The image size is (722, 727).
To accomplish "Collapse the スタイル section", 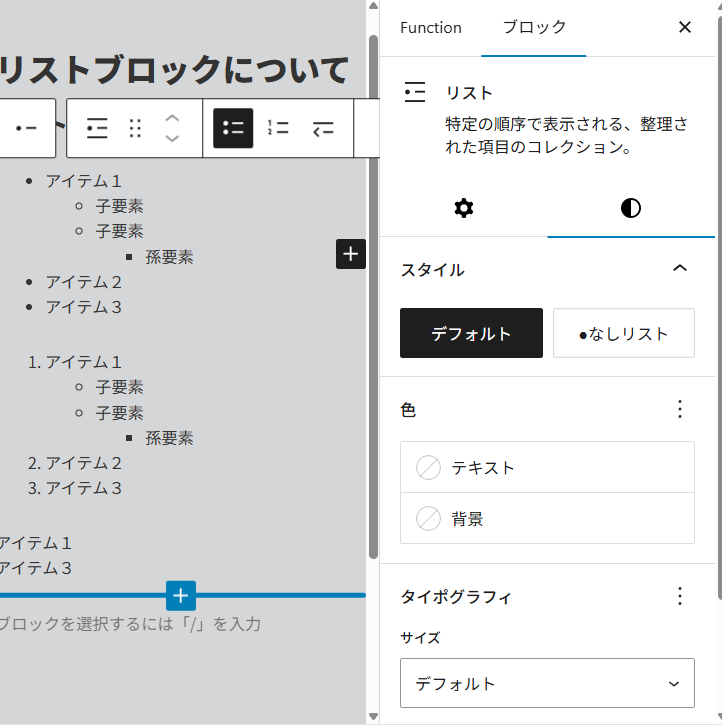I will pyautogui.click(x=680, y=269).
